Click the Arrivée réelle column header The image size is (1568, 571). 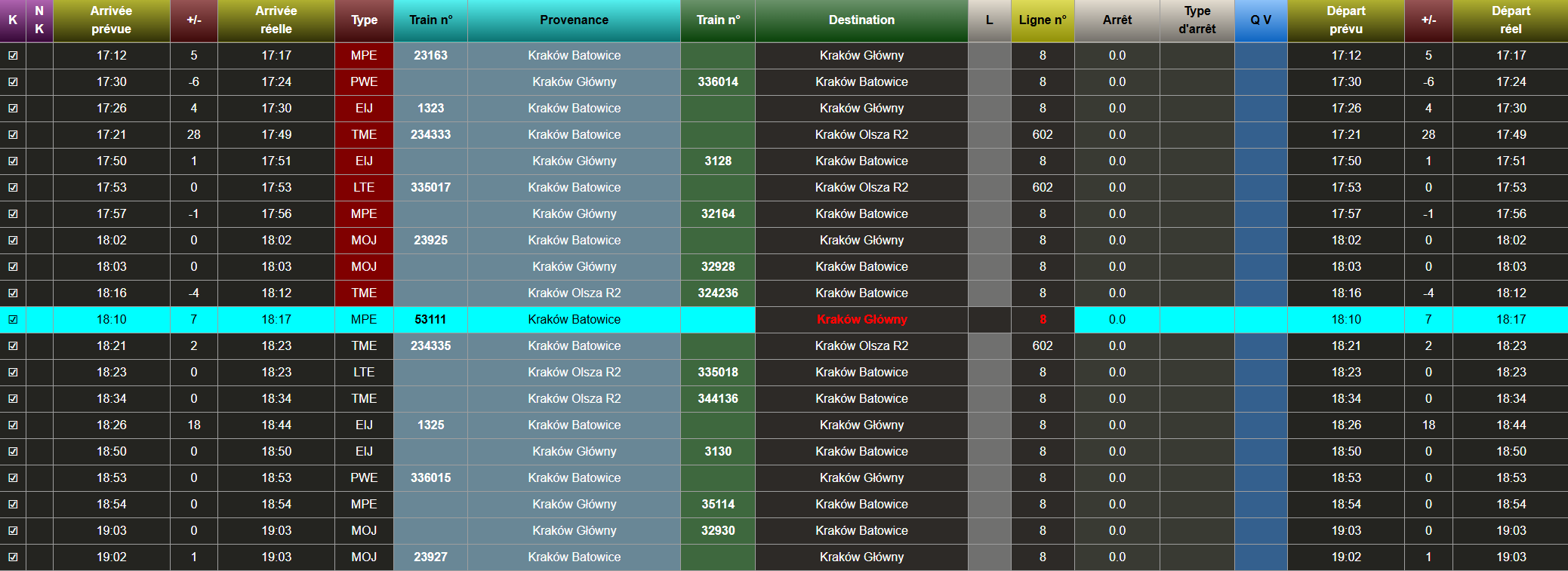(x=276, y=20)
